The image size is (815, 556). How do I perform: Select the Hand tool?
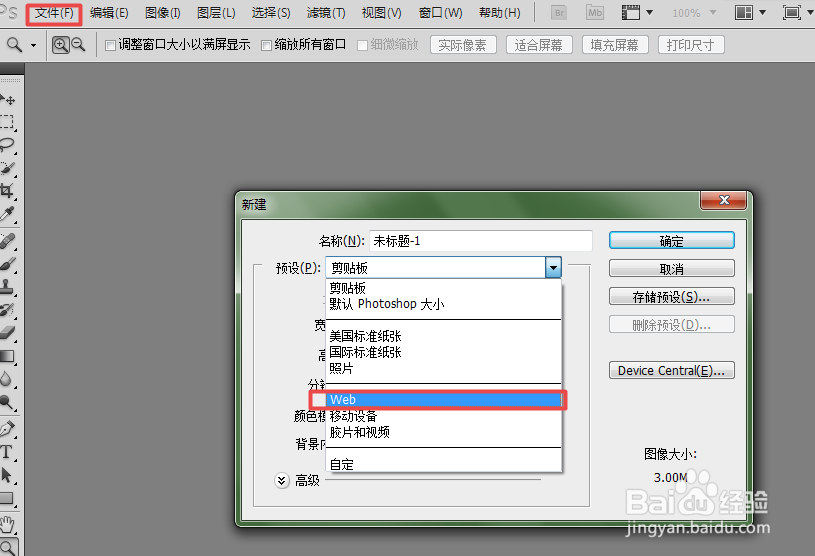[x=7, y=525]
